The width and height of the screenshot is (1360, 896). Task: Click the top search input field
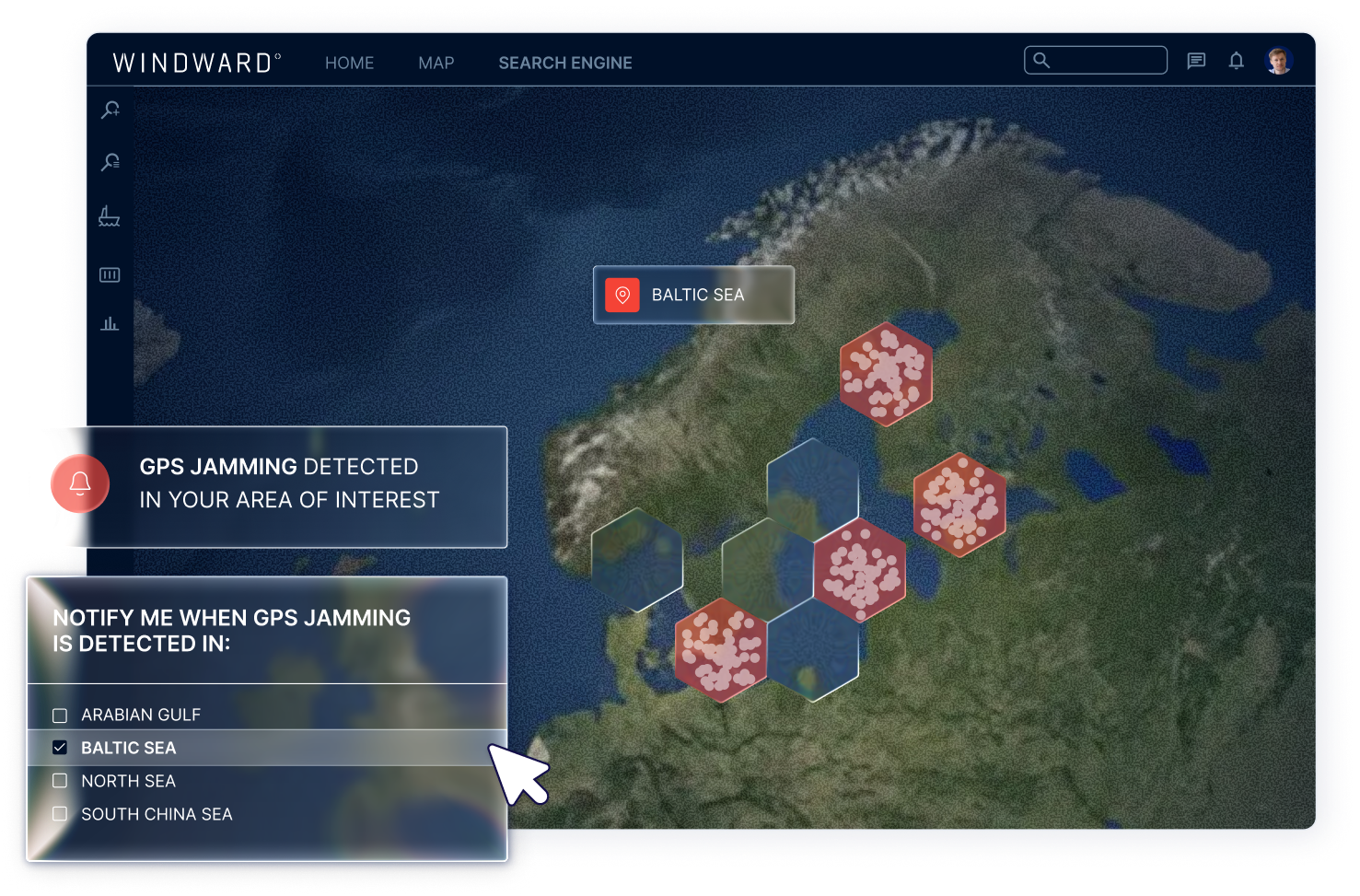[1096, 60]
